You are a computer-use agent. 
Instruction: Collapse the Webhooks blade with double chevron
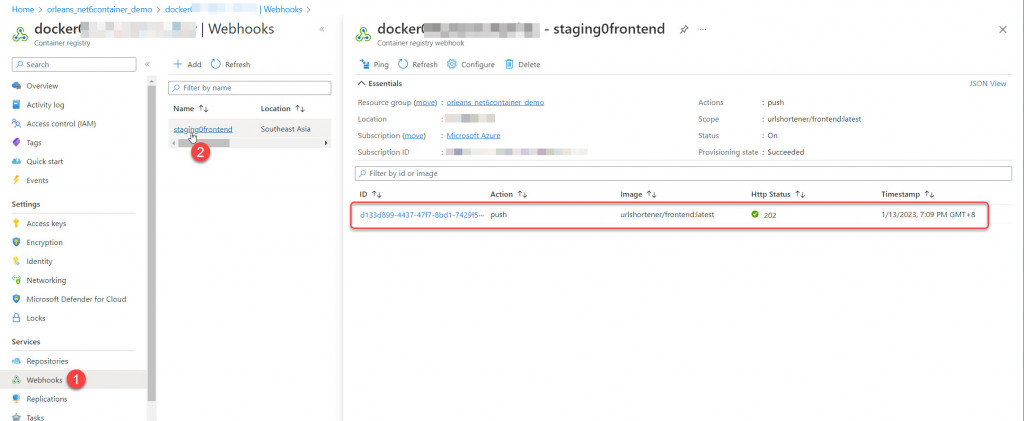pyautogui.click(x=322, y=29)
